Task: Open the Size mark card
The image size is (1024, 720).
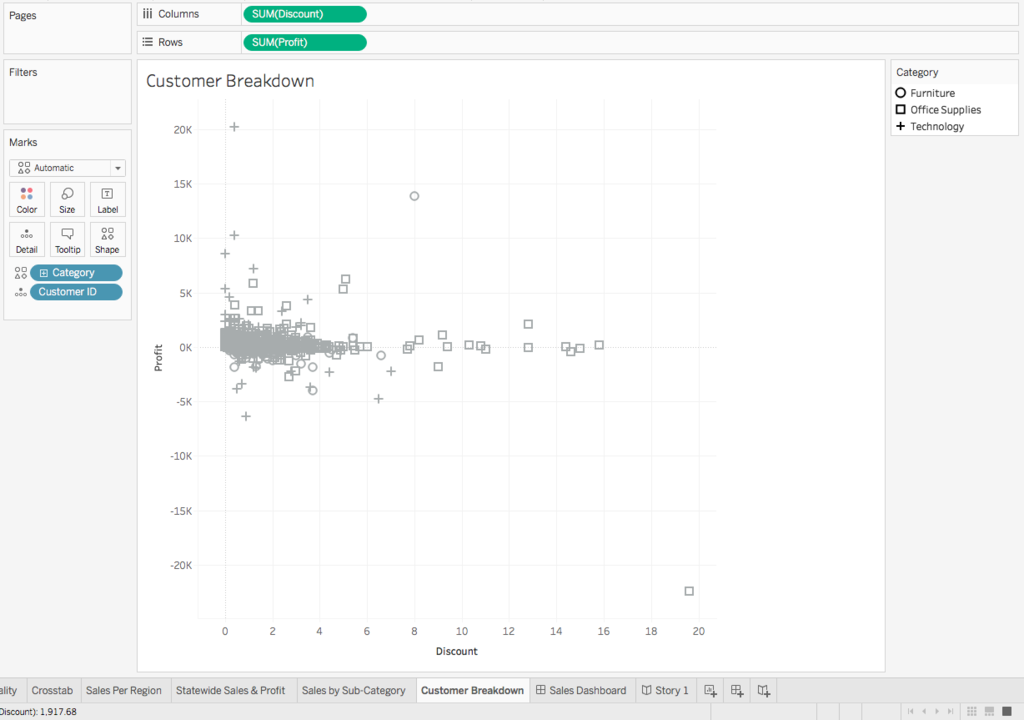Action: coord(67,199)
